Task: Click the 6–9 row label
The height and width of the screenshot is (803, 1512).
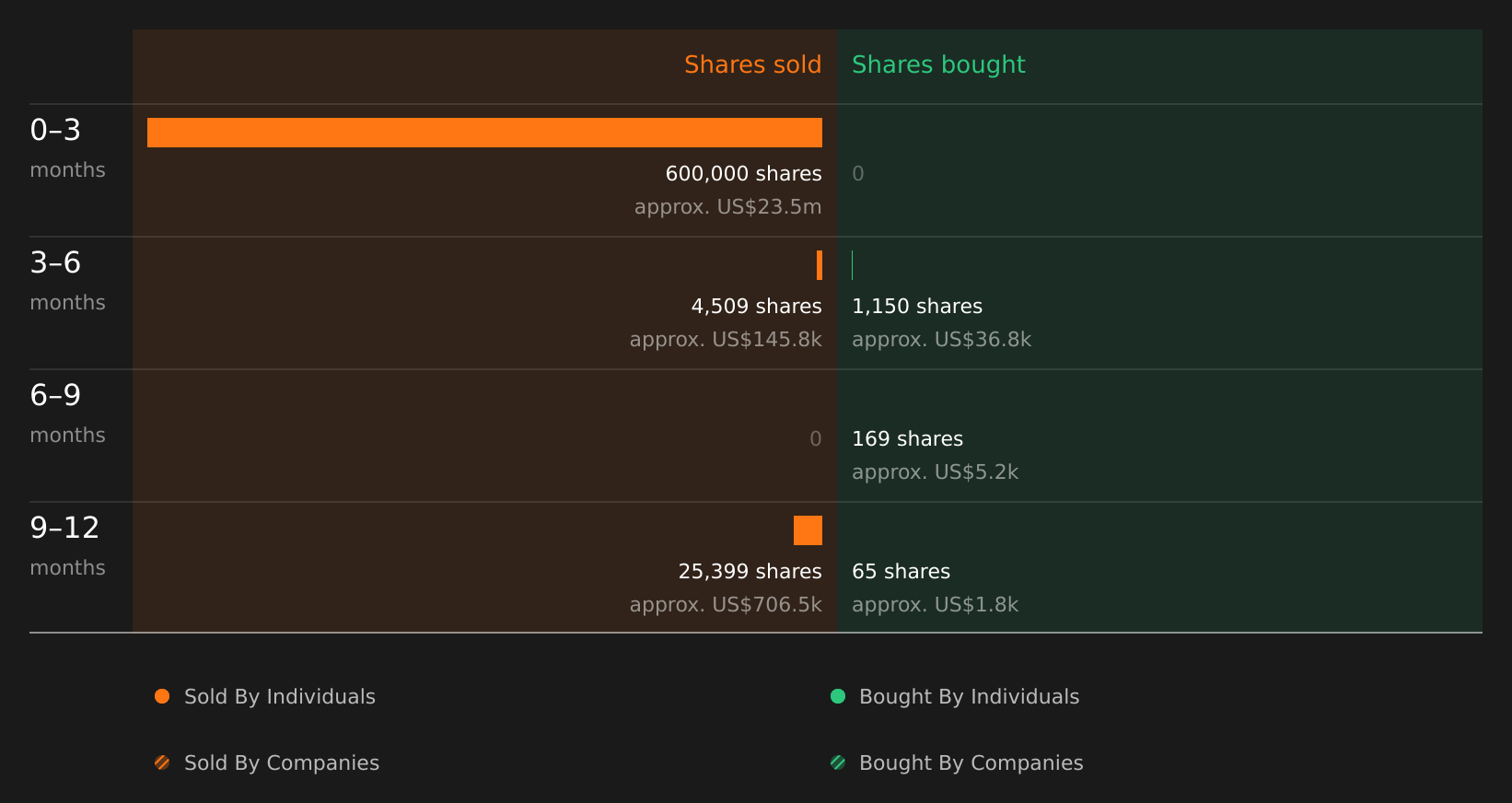Action: 55,395
